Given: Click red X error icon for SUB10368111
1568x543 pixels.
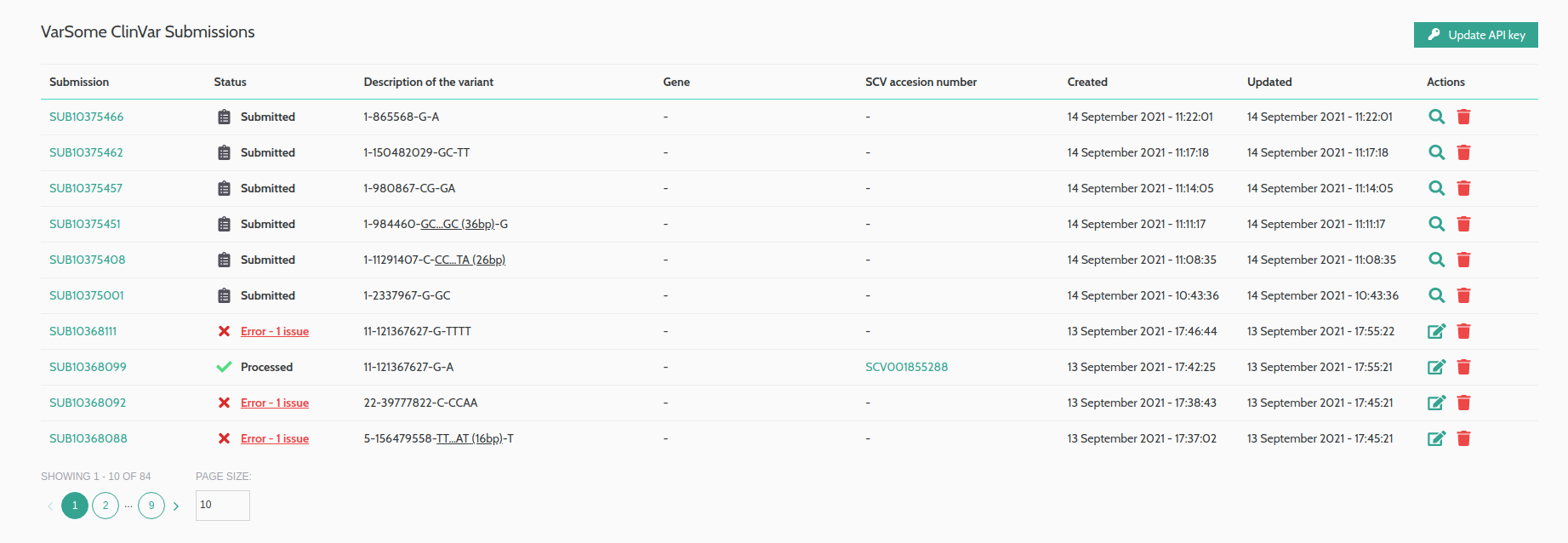Looking at the screenshot, I should [224, 331].
